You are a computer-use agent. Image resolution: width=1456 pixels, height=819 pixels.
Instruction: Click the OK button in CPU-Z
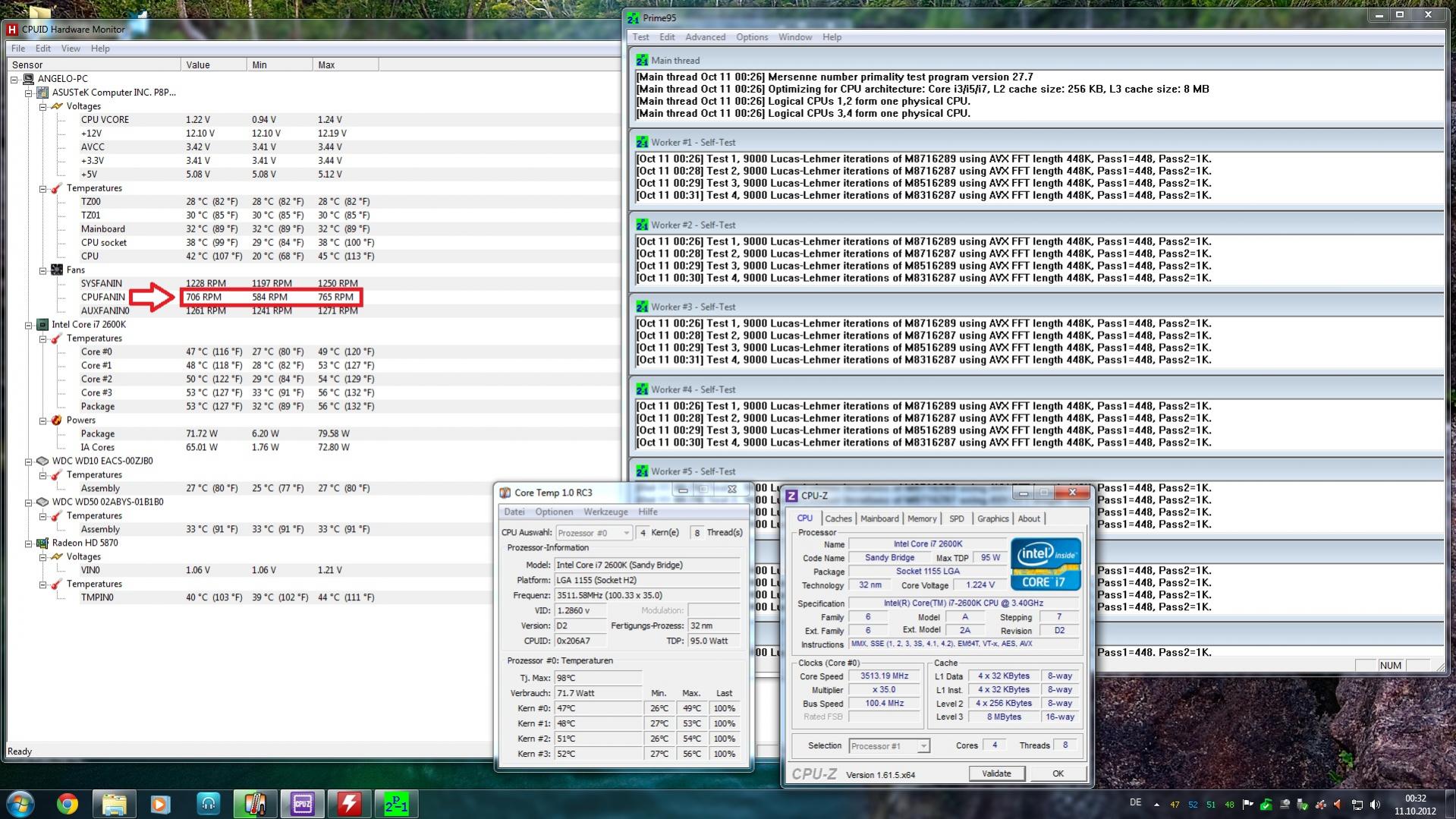click(x=1058, y=773)
